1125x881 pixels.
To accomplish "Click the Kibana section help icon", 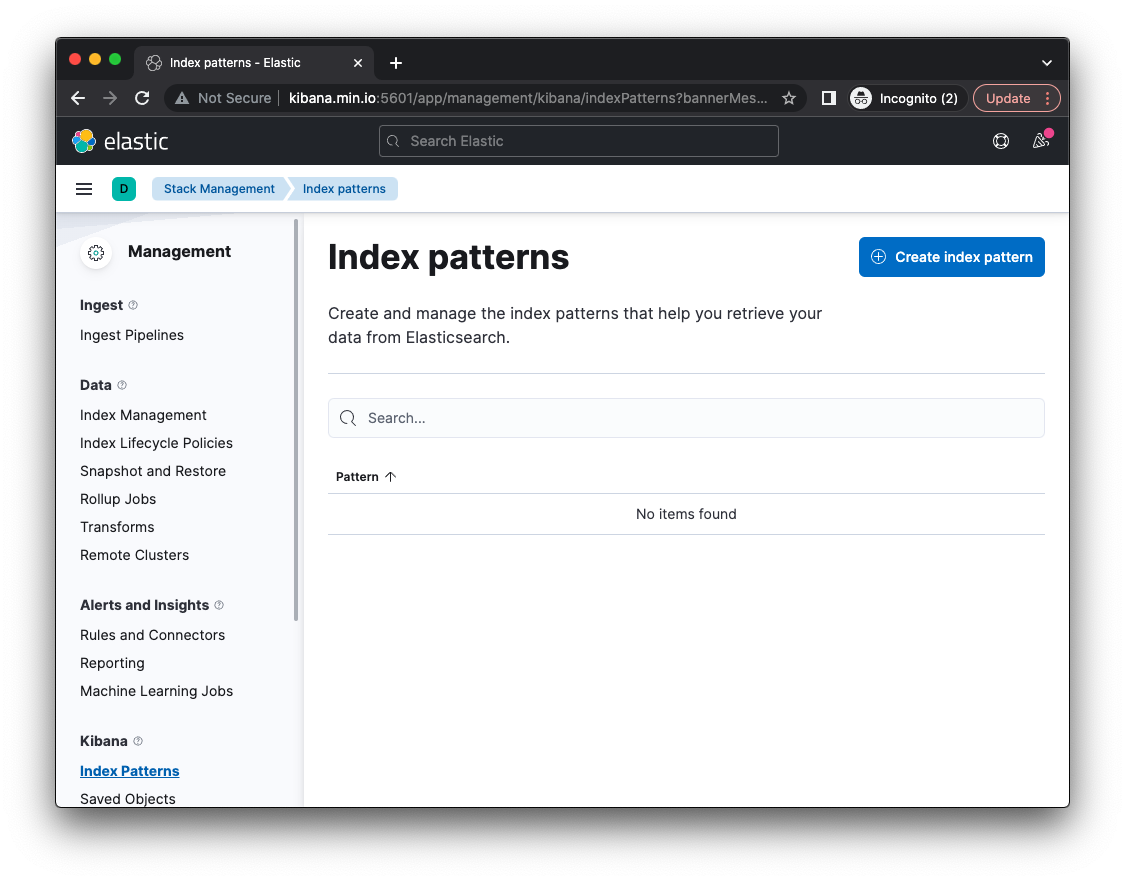I will click(x=138, y=741).
